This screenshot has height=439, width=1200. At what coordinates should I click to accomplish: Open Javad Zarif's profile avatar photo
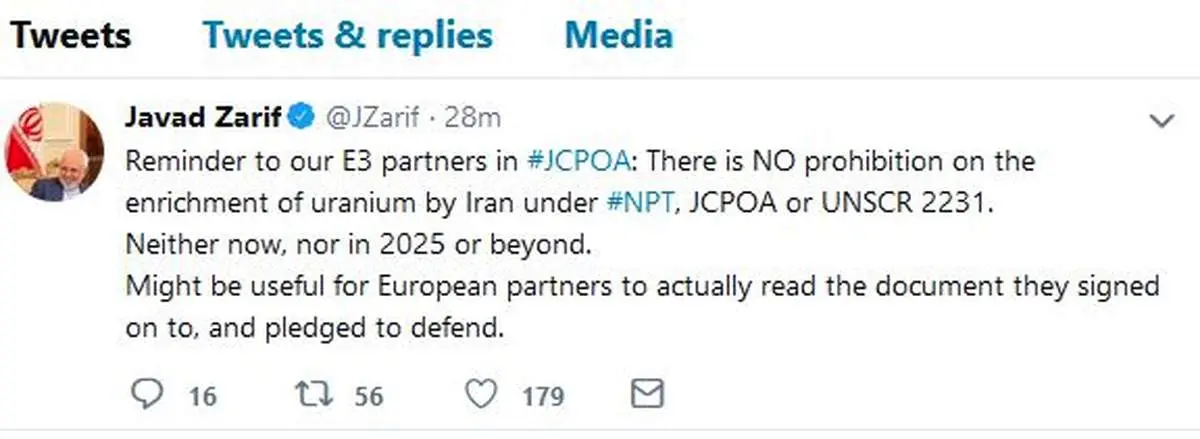click(56, 152)
